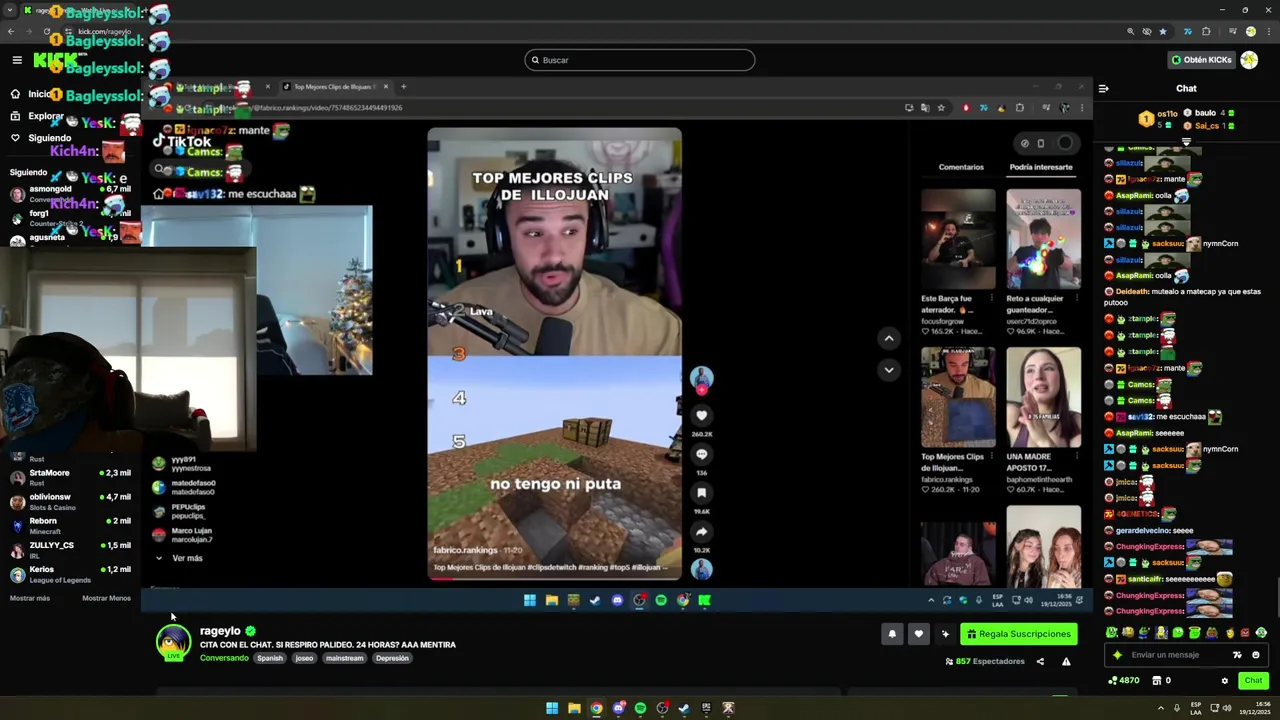
Task: Click the Depresión tag
Action: pos(392,658)
